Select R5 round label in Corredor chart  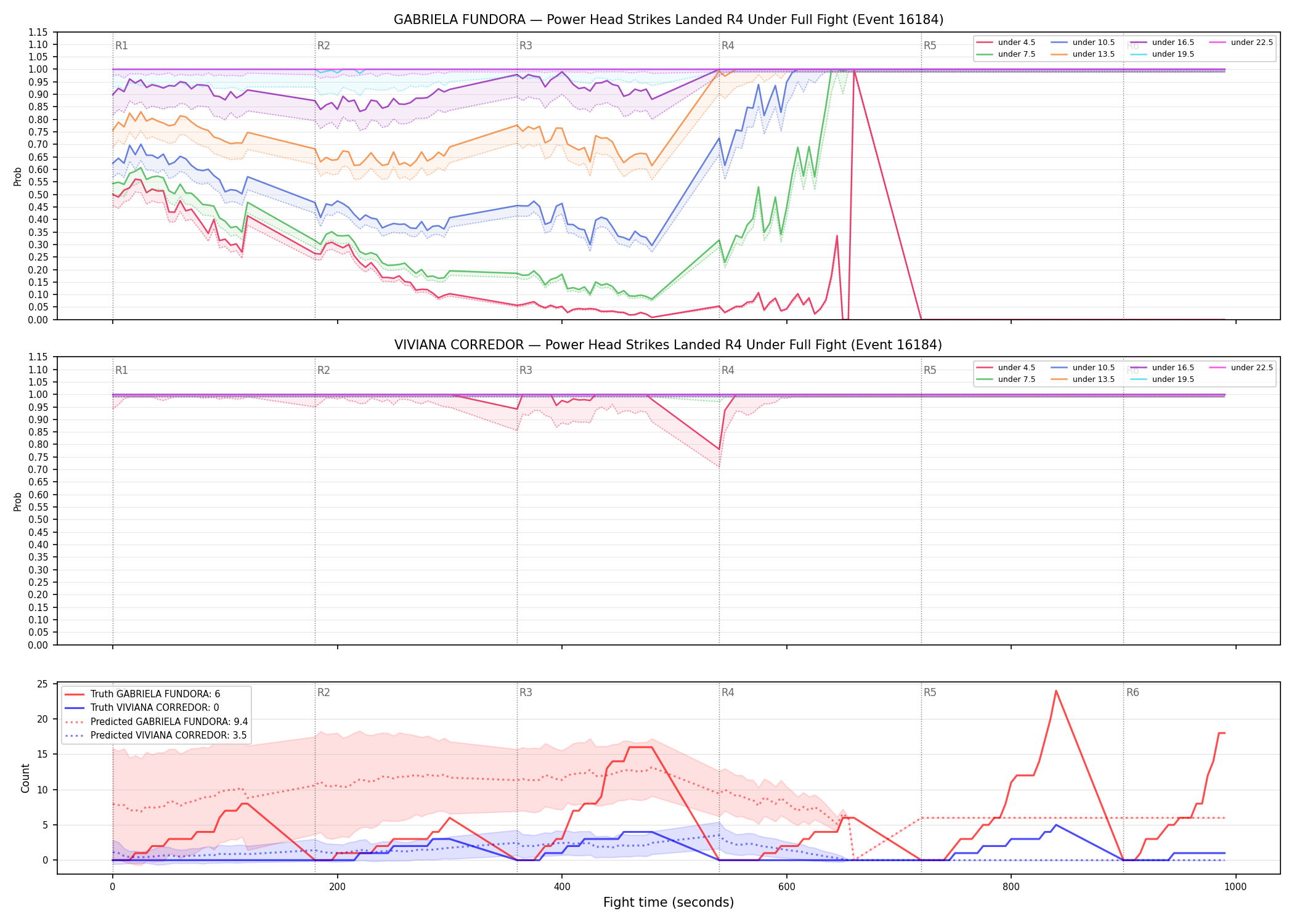930,370
